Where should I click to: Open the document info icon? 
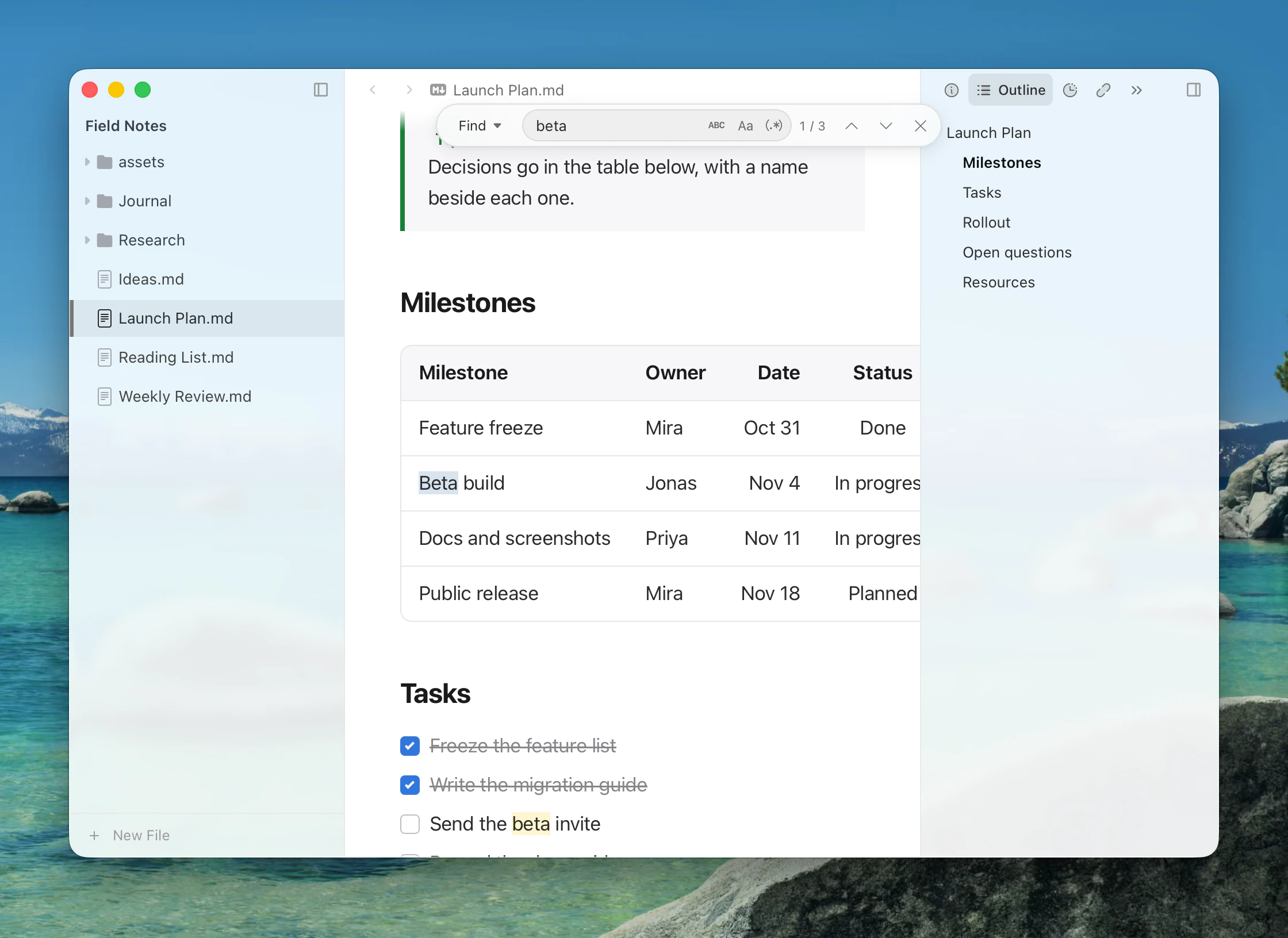(952, 90)
